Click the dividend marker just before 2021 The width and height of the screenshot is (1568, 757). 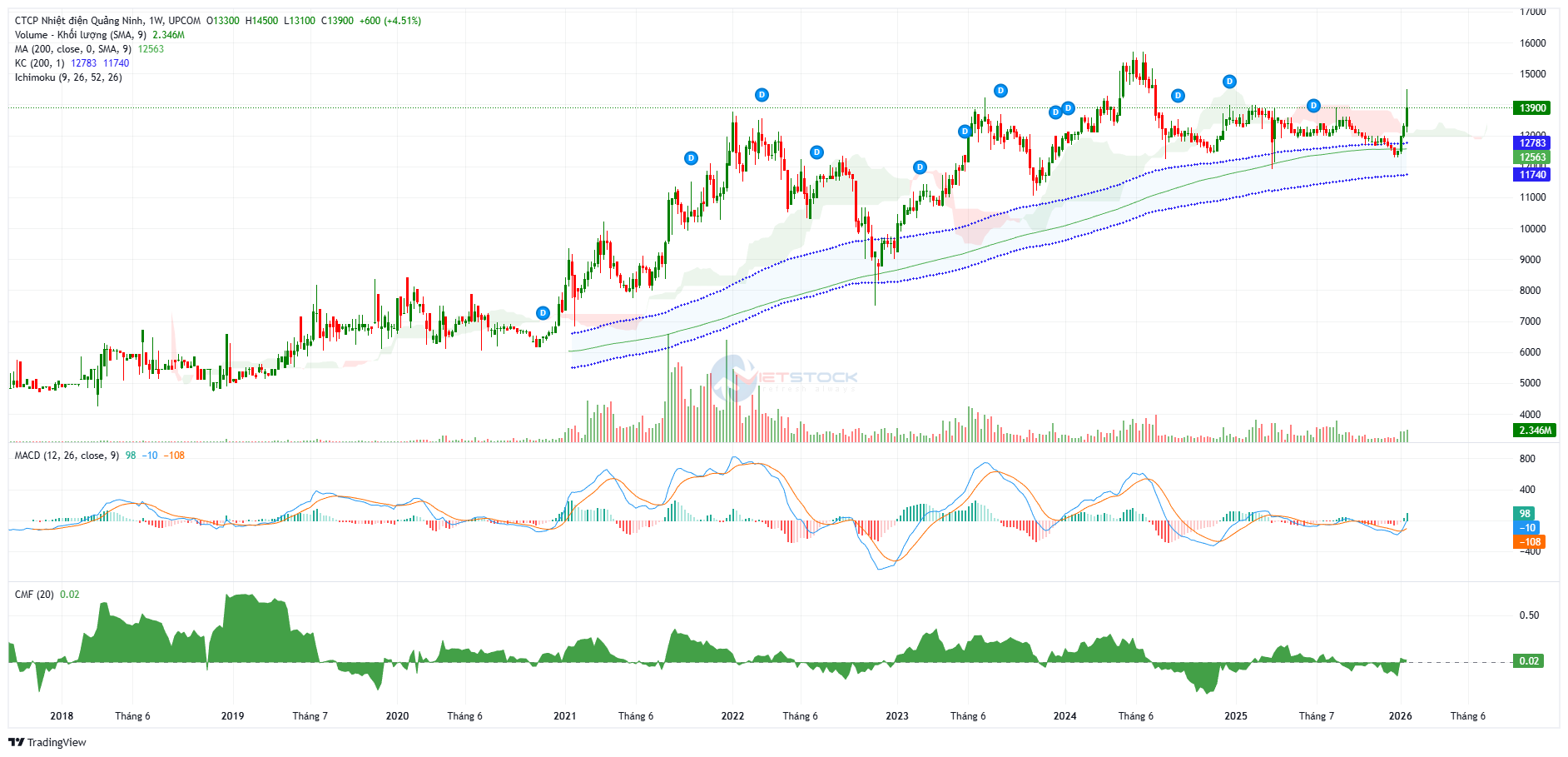(x=543, y=313)
